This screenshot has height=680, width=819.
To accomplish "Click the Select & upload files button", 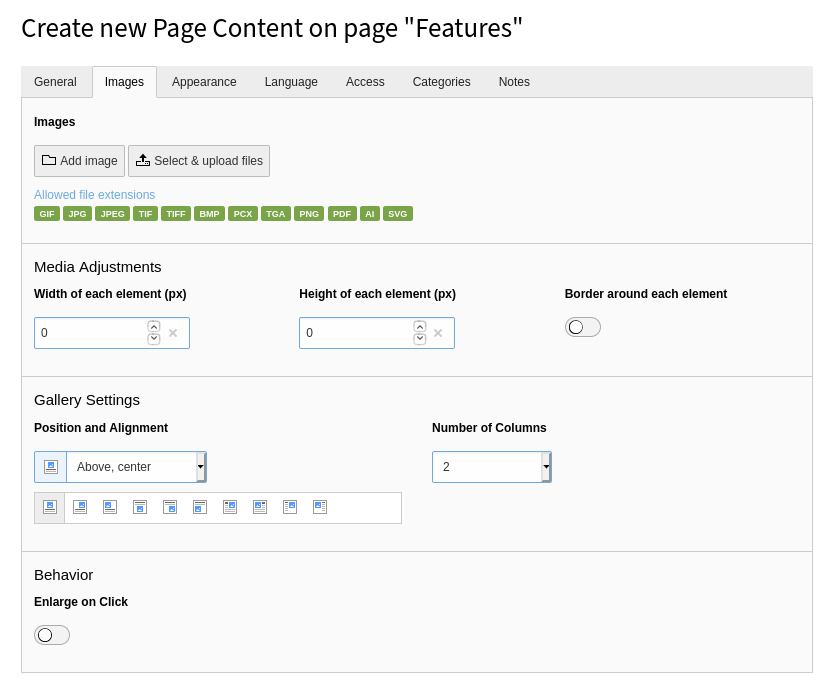I will tap(199, 161).
